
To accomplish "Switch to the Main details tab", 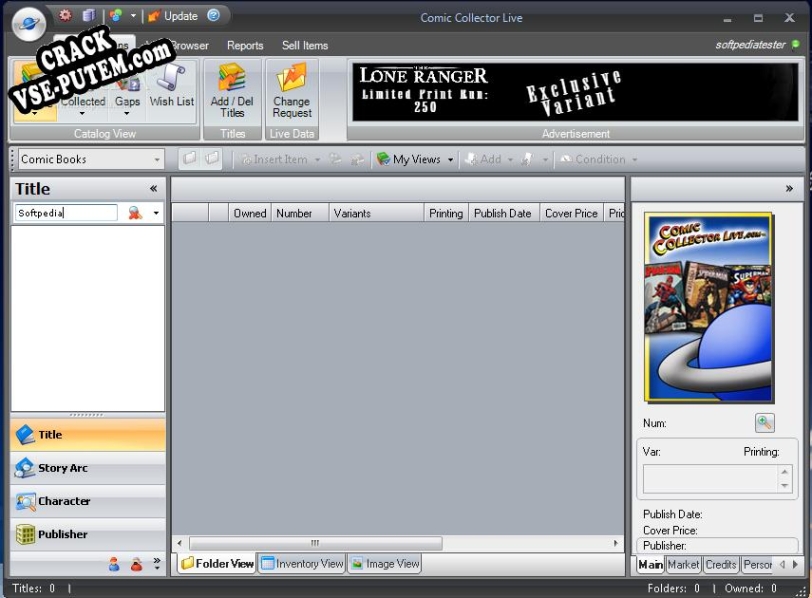I will 650,564.
